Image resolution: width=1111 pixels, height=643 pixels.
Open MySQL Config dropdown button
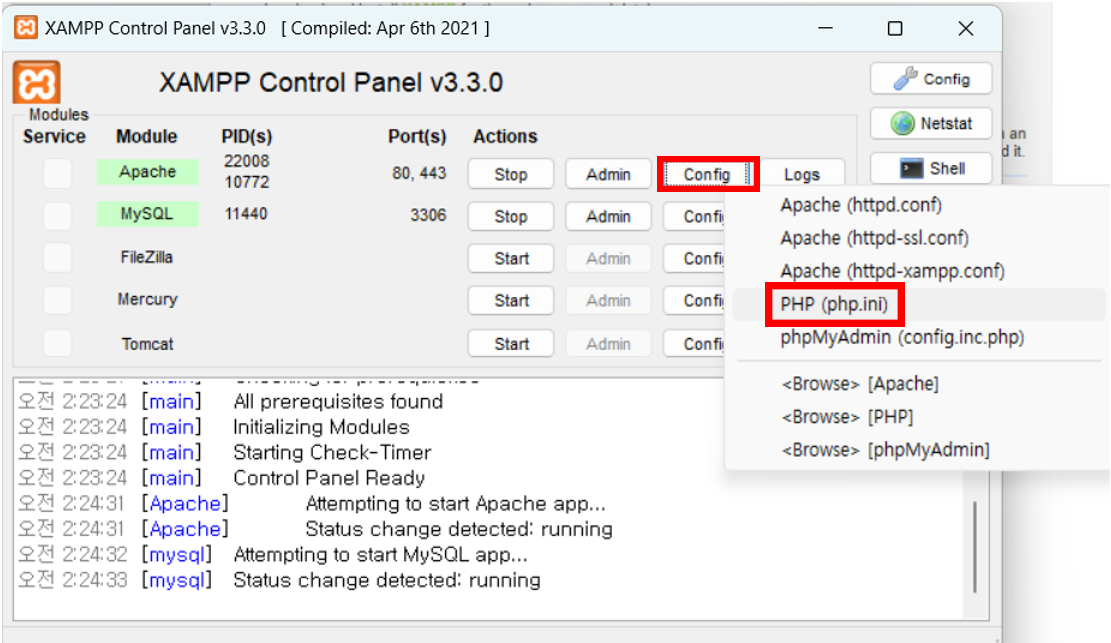(x=694, y=217)
